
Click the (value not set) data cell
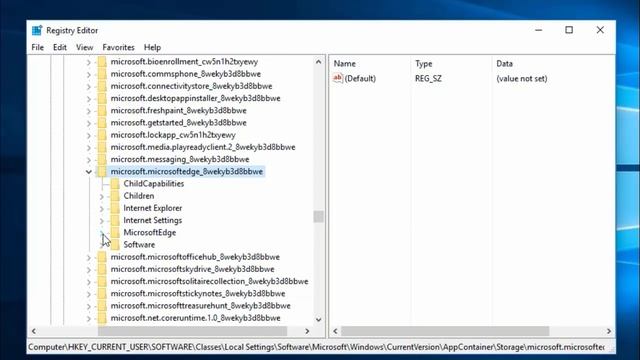click(x=522, y=78)
